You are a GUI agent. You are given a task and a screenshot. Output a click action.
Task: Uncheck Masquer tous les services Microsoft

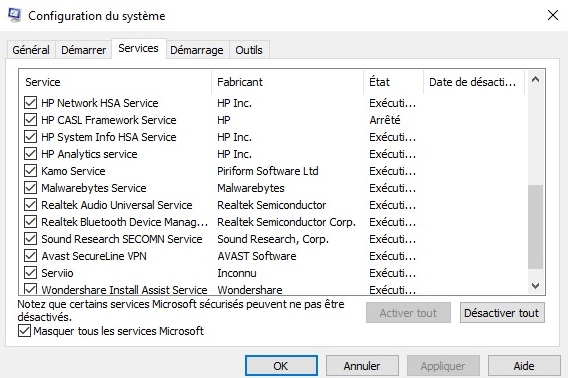pos(24,331)
